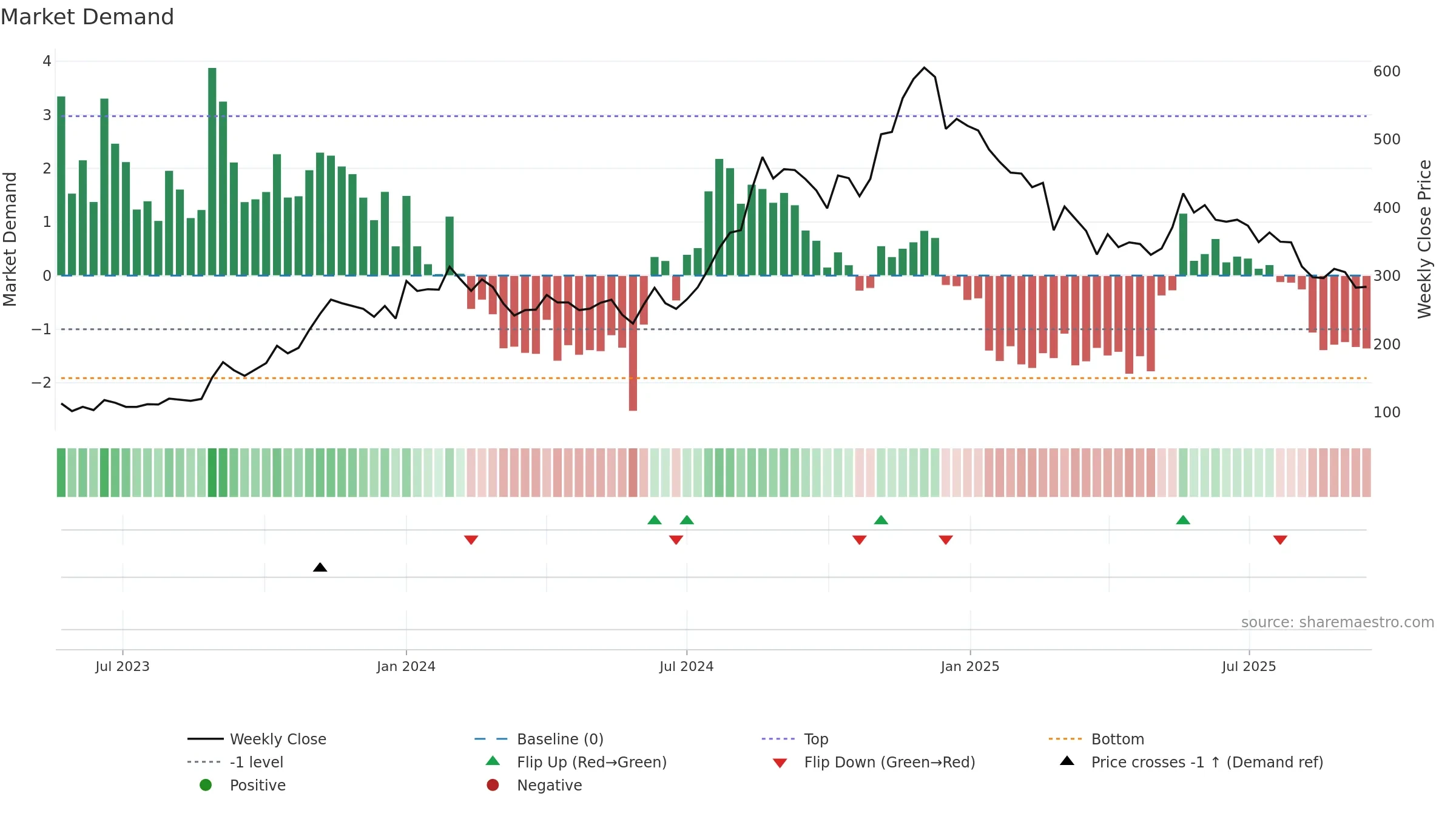Click the Jan 2024 x-axis label
The image size is (1456, 819).
point(406,666)
